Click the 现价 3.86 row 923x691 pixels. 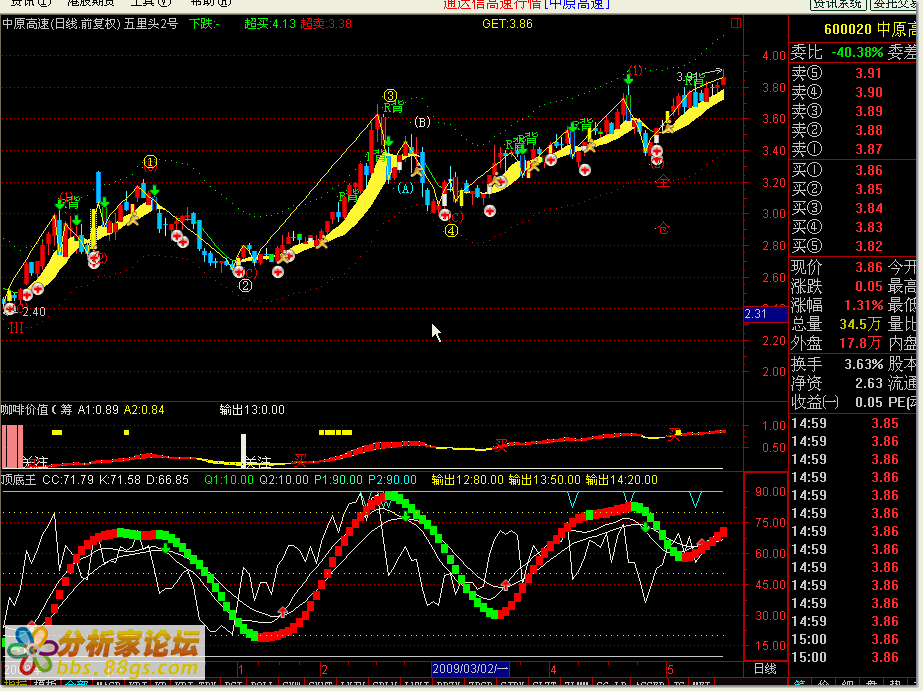[836, 267]
